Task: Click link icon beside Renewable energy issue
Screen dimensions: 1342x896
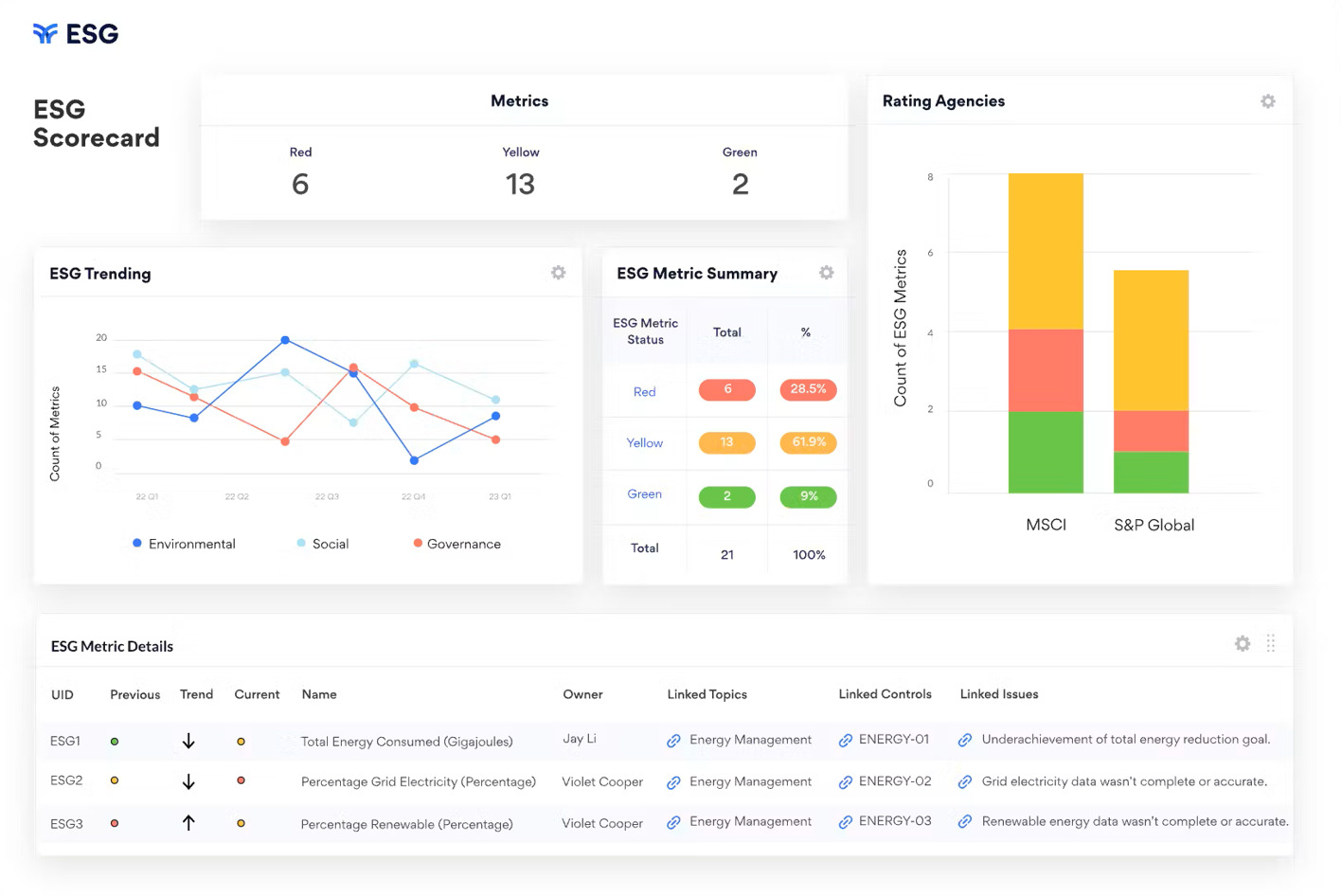Action: click(x=965, y=822)
